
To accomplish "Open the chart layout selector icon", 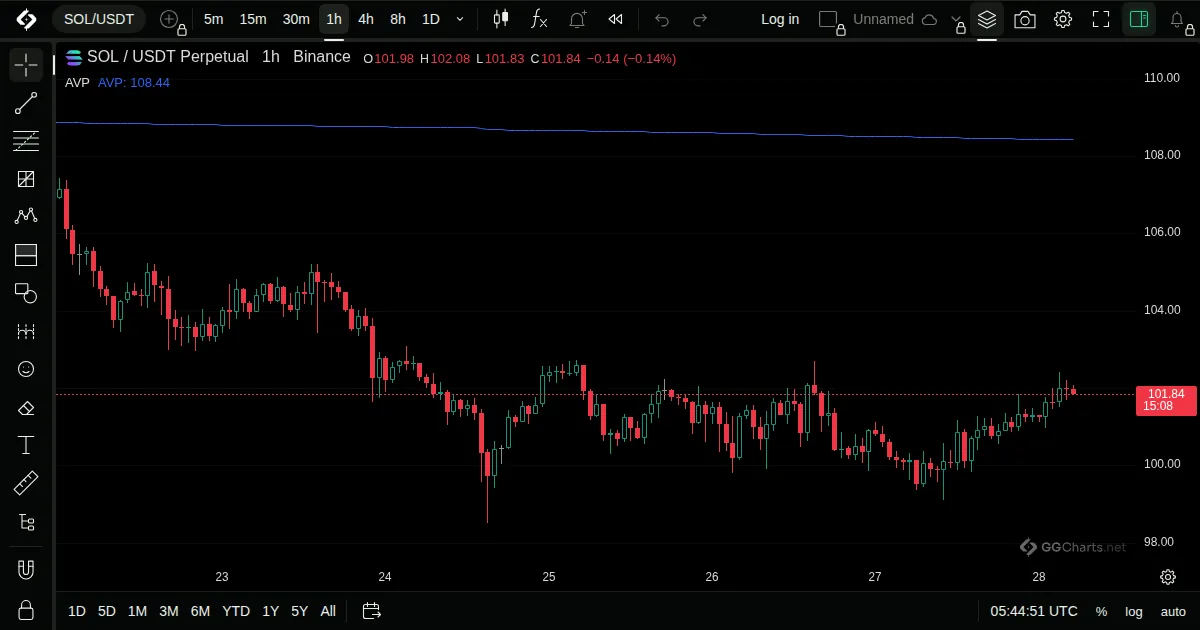I will click(828, 19).
